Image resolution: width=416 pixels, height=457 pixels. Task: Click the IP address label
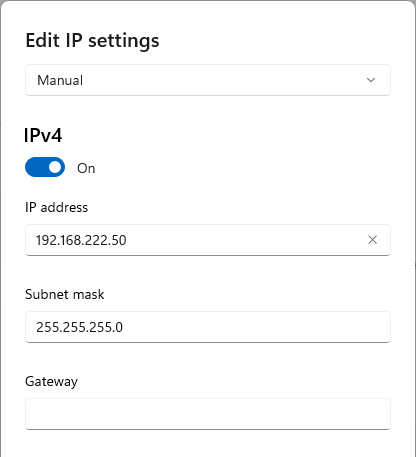pos(56,207)
